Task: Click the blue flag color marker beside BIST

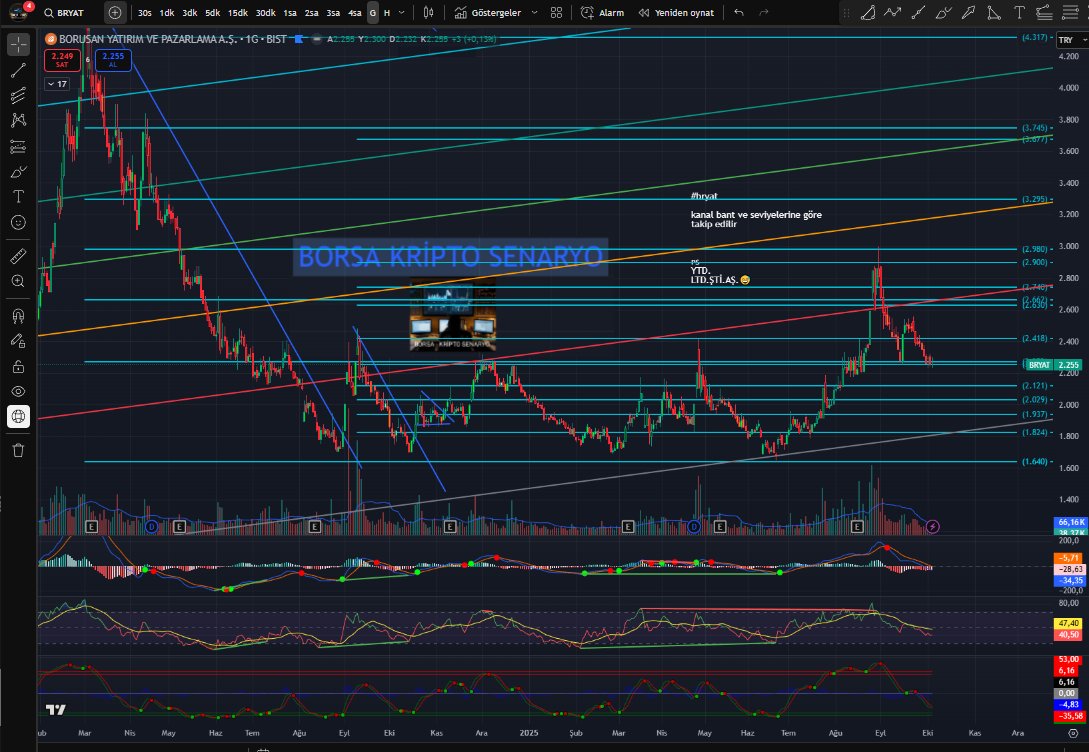Action: (299, 39)
